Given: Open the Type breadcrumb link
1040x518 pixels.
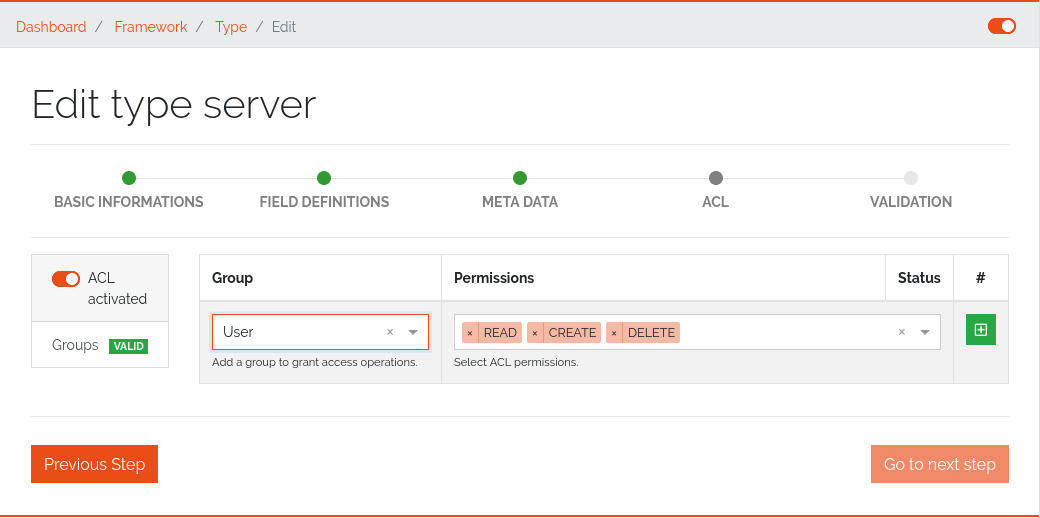Looking at the screenshot, I should point(231,27).
